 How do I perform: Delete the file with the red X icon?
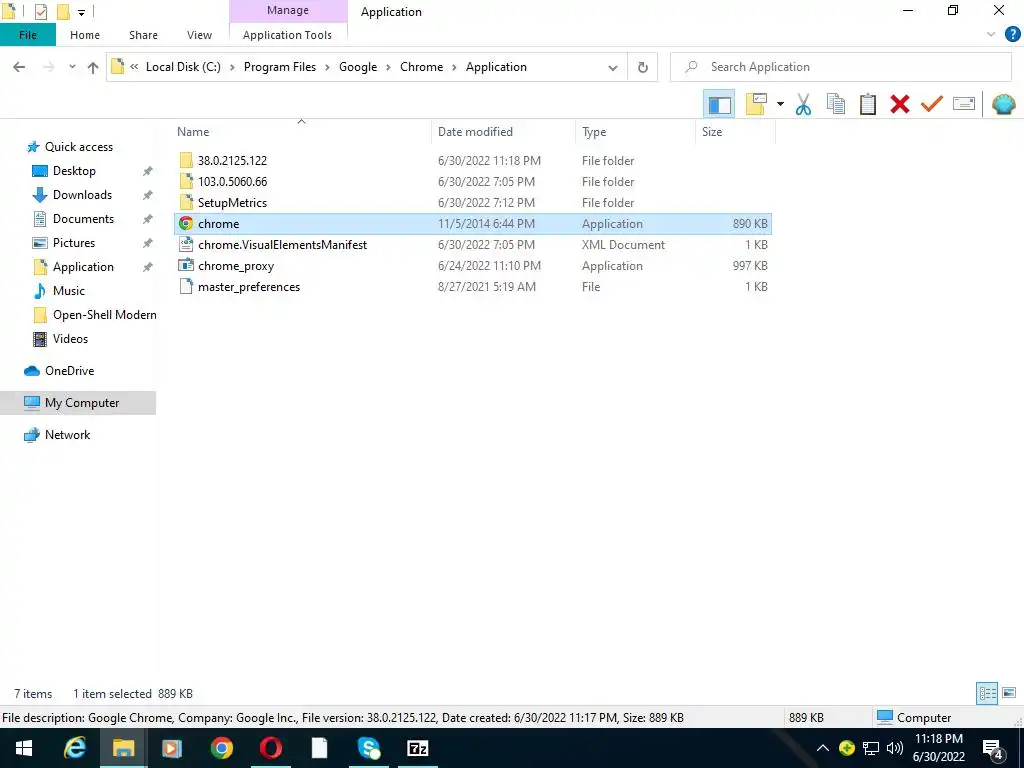(x=900, y=104)
